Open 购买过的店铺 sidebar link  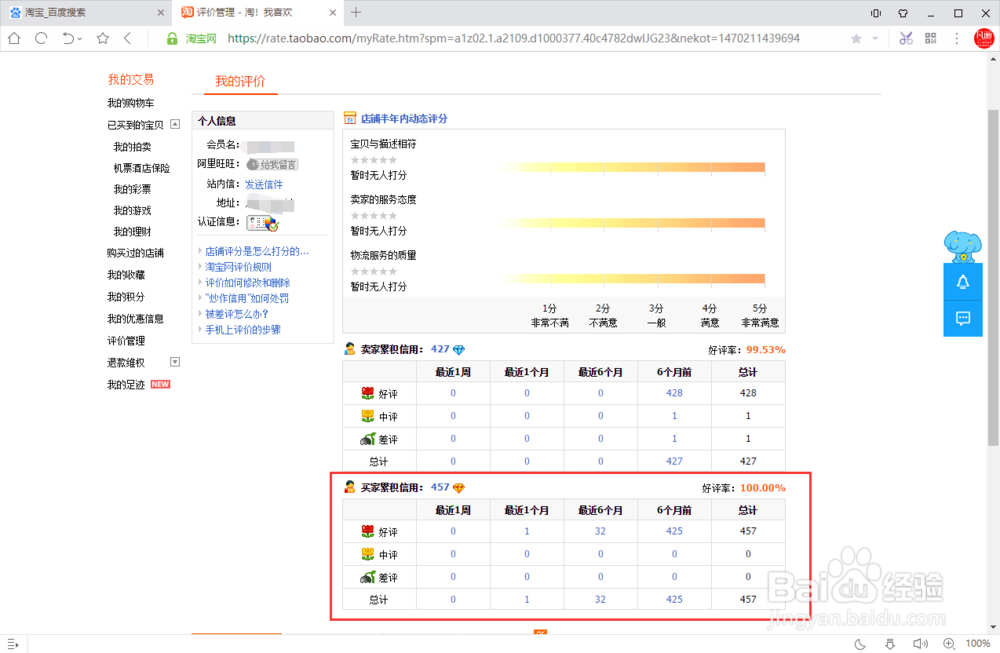point(135,253)
